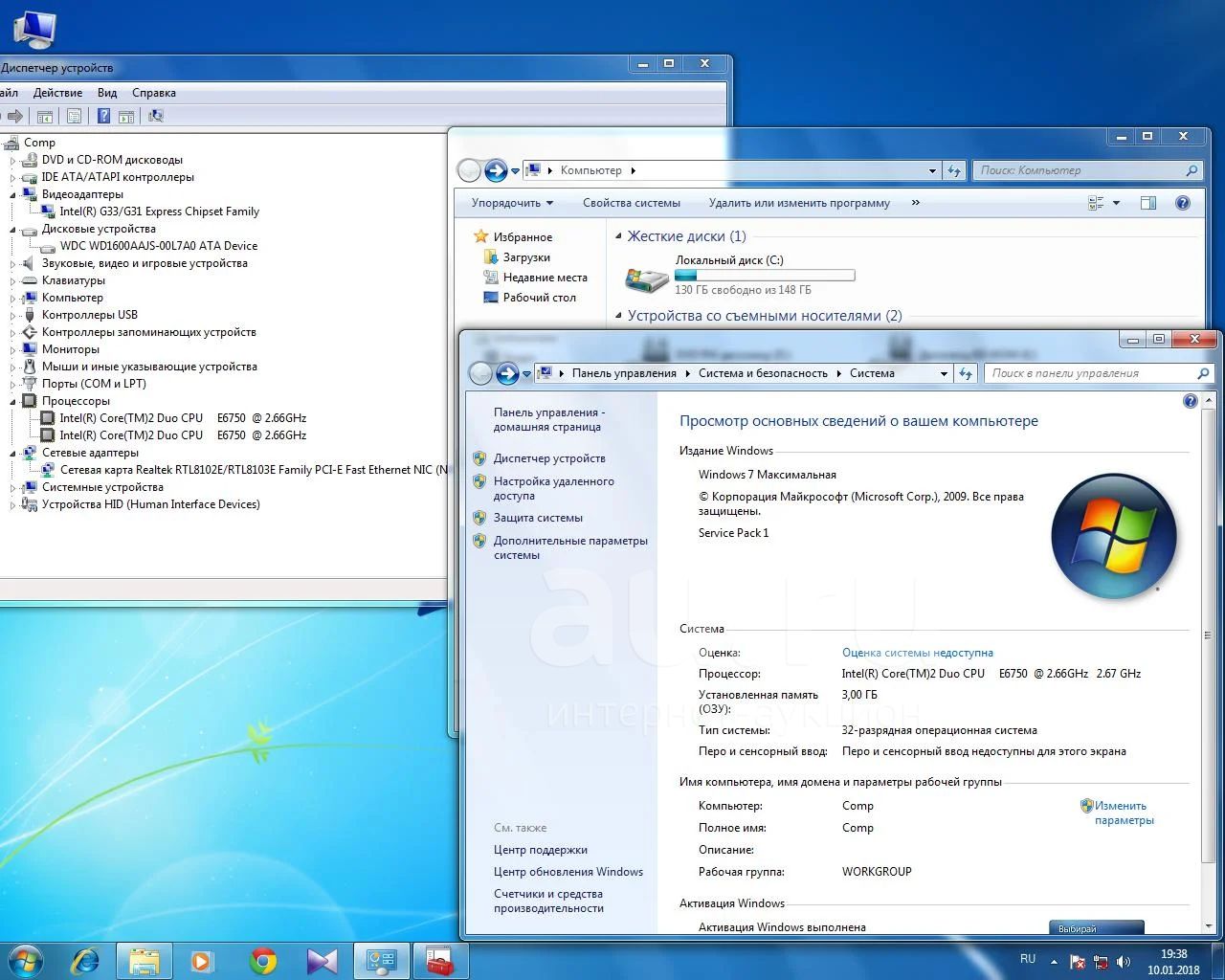
Task: Click Изменить параметры link
Action: coord(1125,813)
